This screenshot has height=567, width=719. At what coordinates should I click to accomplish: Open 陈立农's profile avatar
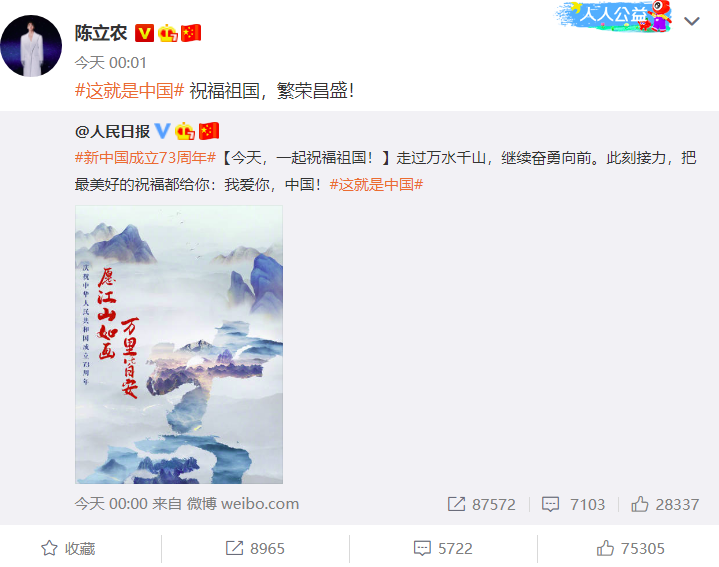pos(31,46)
